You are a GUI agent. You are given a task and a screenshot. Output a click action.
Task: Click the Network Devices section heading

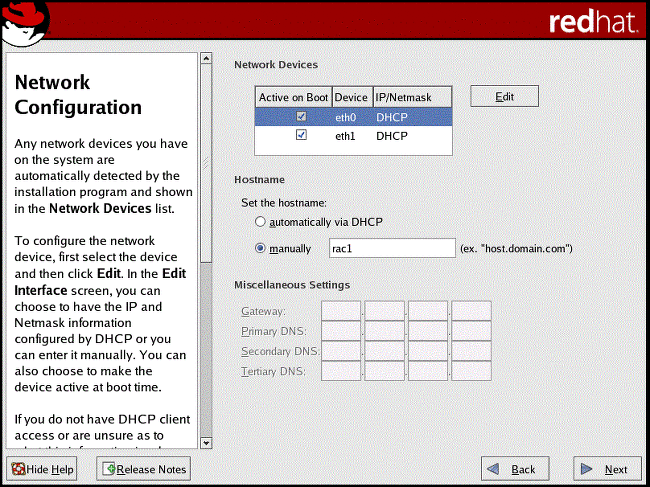(x=276, y=65)
